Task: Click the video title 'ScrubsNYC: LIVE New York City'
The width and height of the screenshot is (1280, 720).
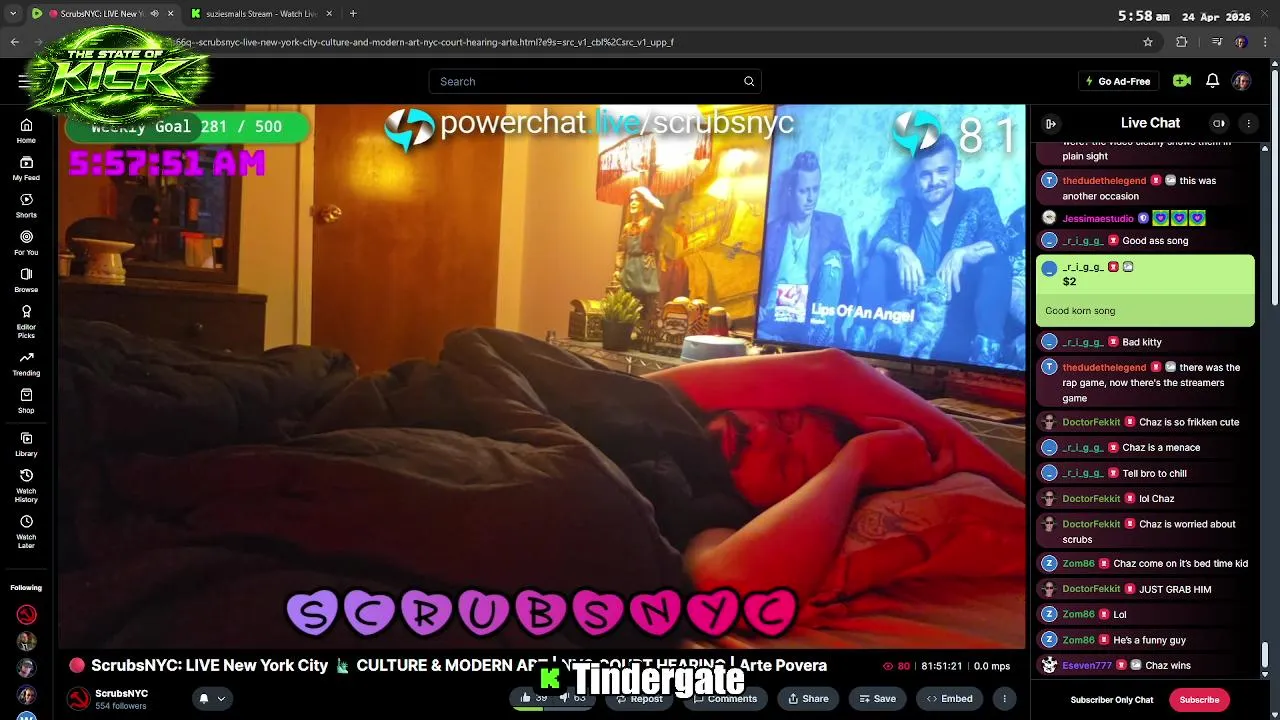Action: click(x=209, y=665)
